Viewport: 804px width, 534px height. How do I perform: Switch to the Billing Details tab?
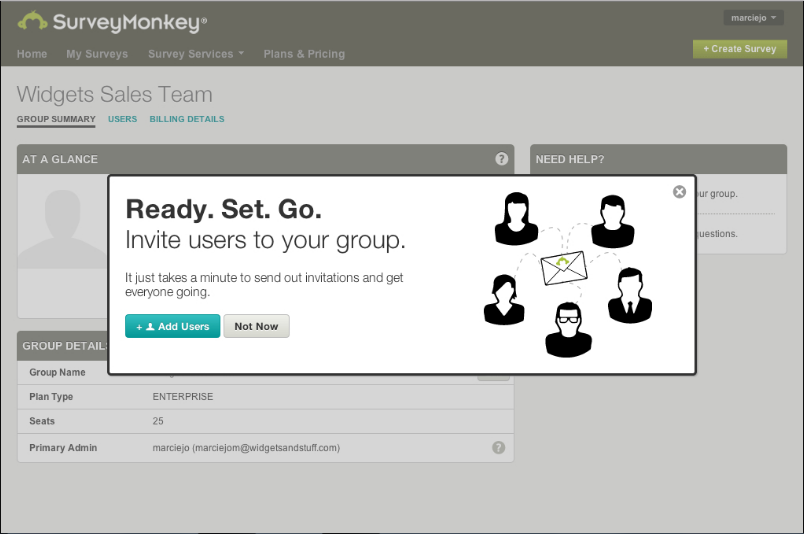tap(187, 119)
